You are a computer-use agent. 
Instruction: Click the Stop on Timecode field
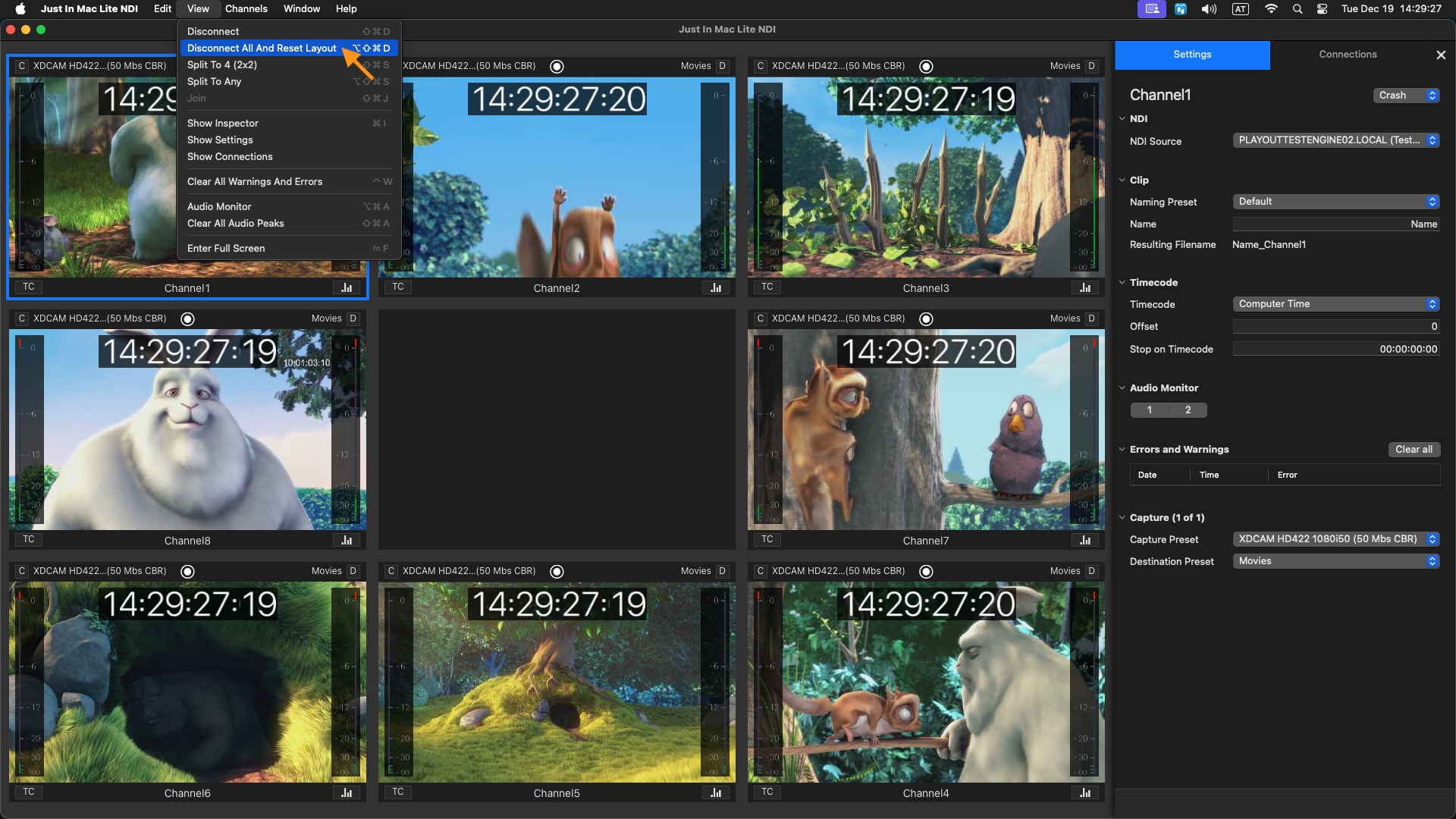tap(1336, 350)
